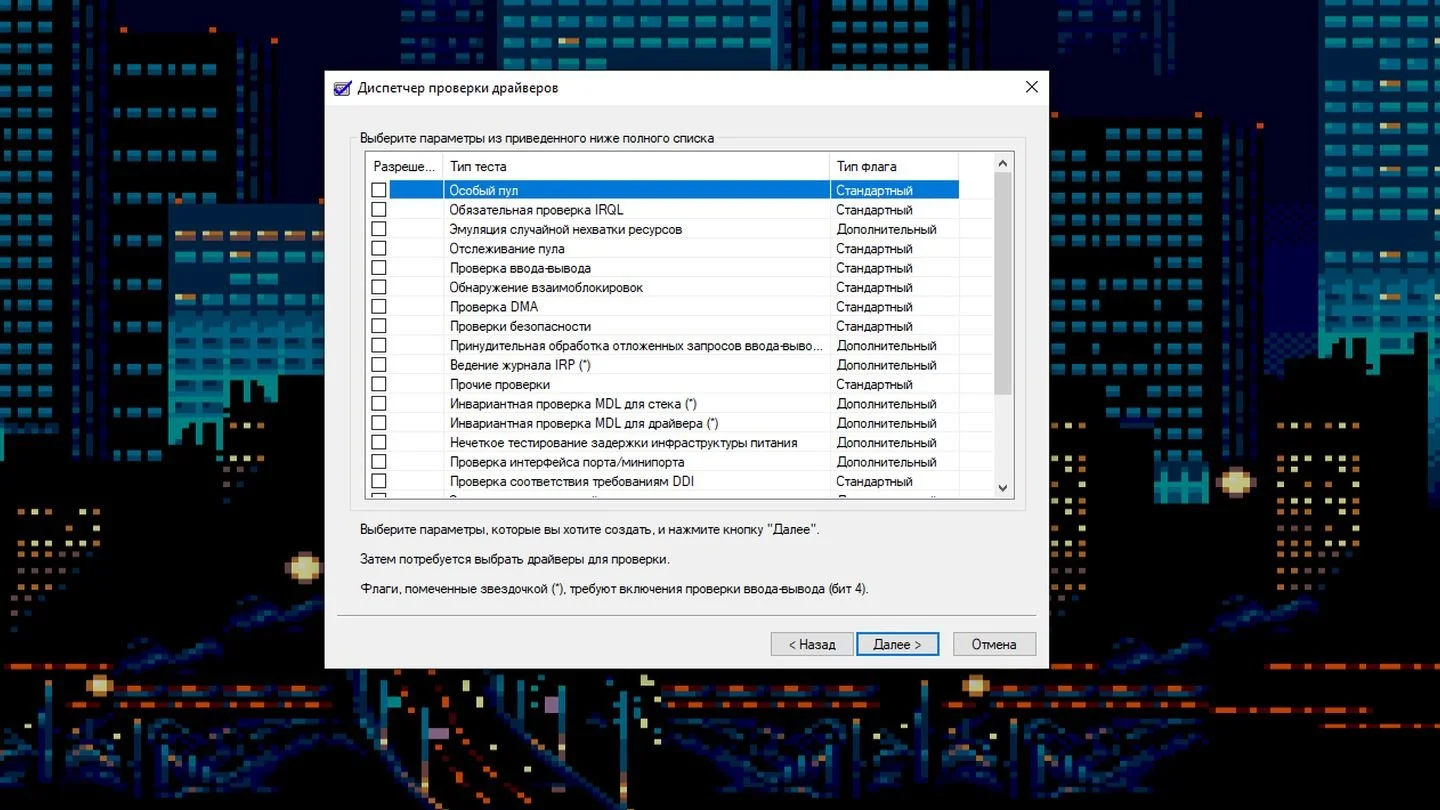Select the Прочие проверки row text
This screenshot has width=1440, height=810.
[500, 384]
